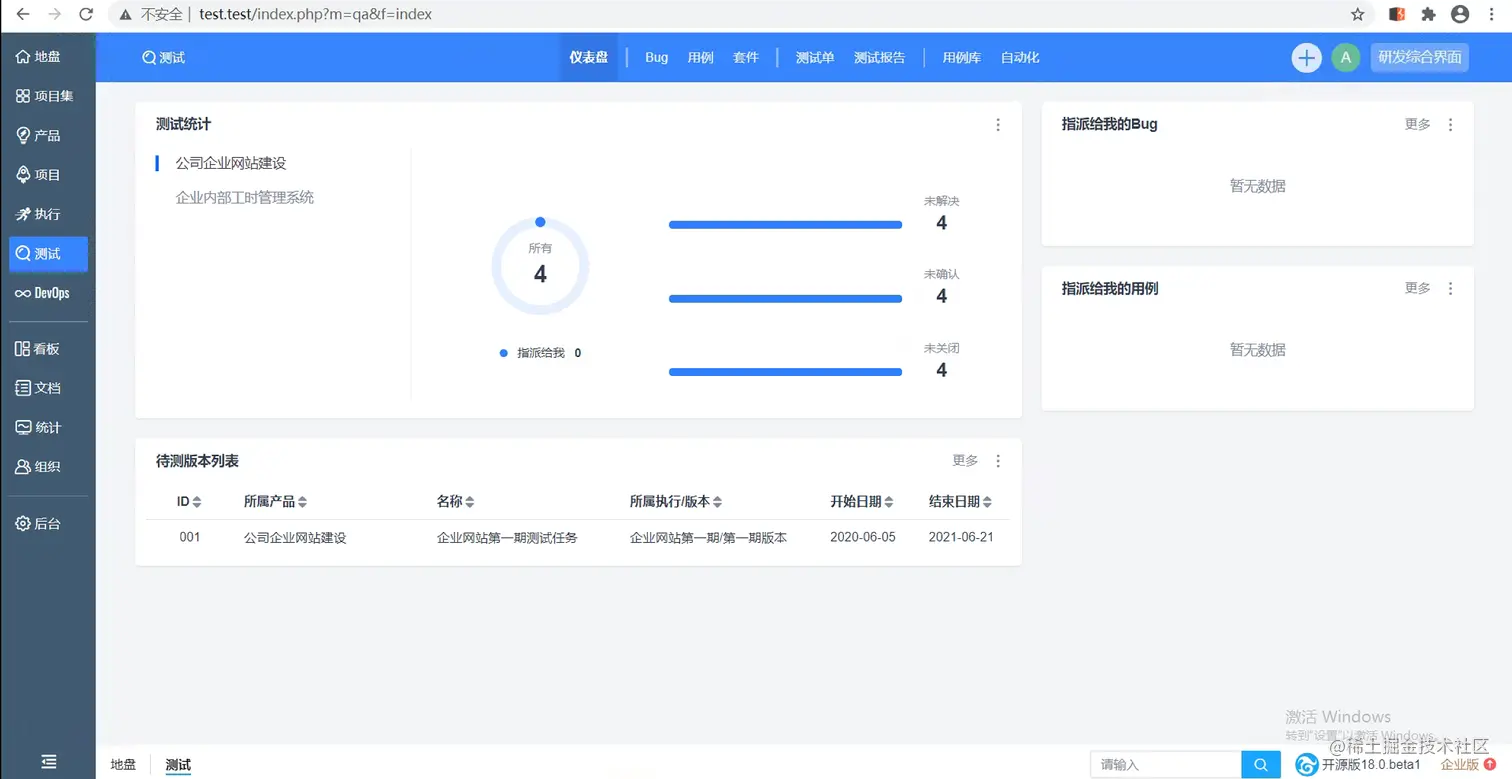
Task: Switch to the 自动化 tab
Action: 1020,58
